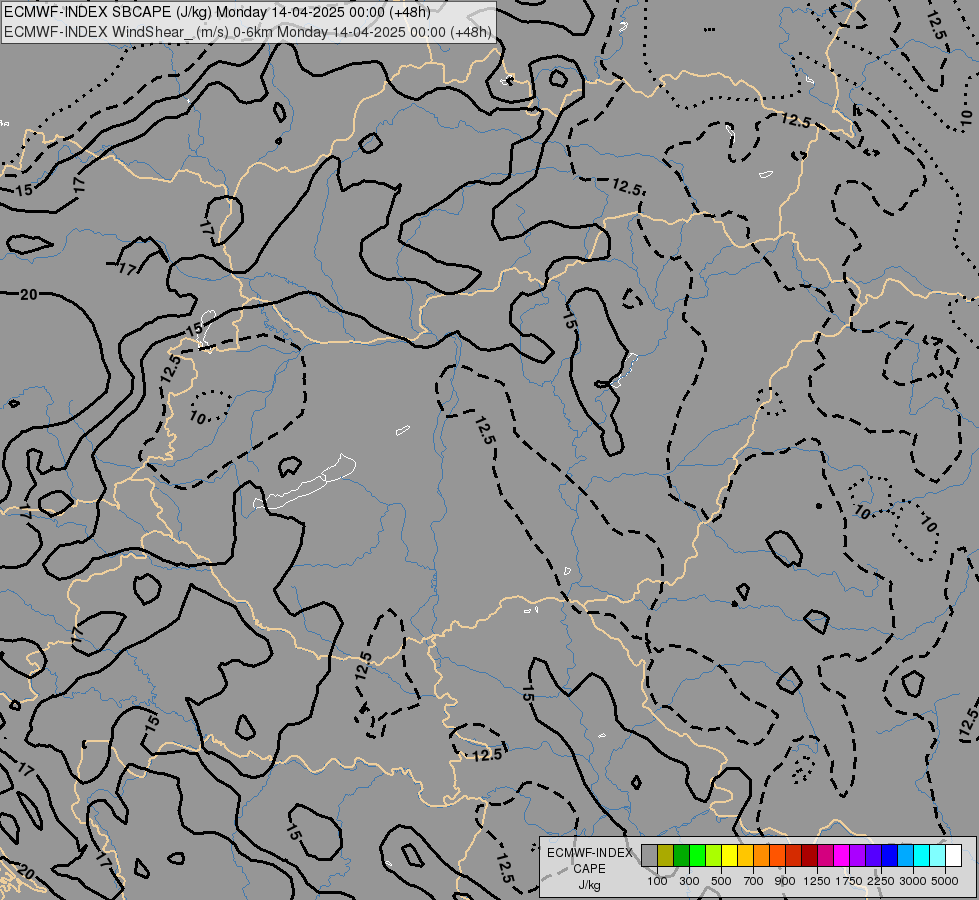Click the J/kg unit label in legend
The image size is (979, 900).
(x=589, y=885)
